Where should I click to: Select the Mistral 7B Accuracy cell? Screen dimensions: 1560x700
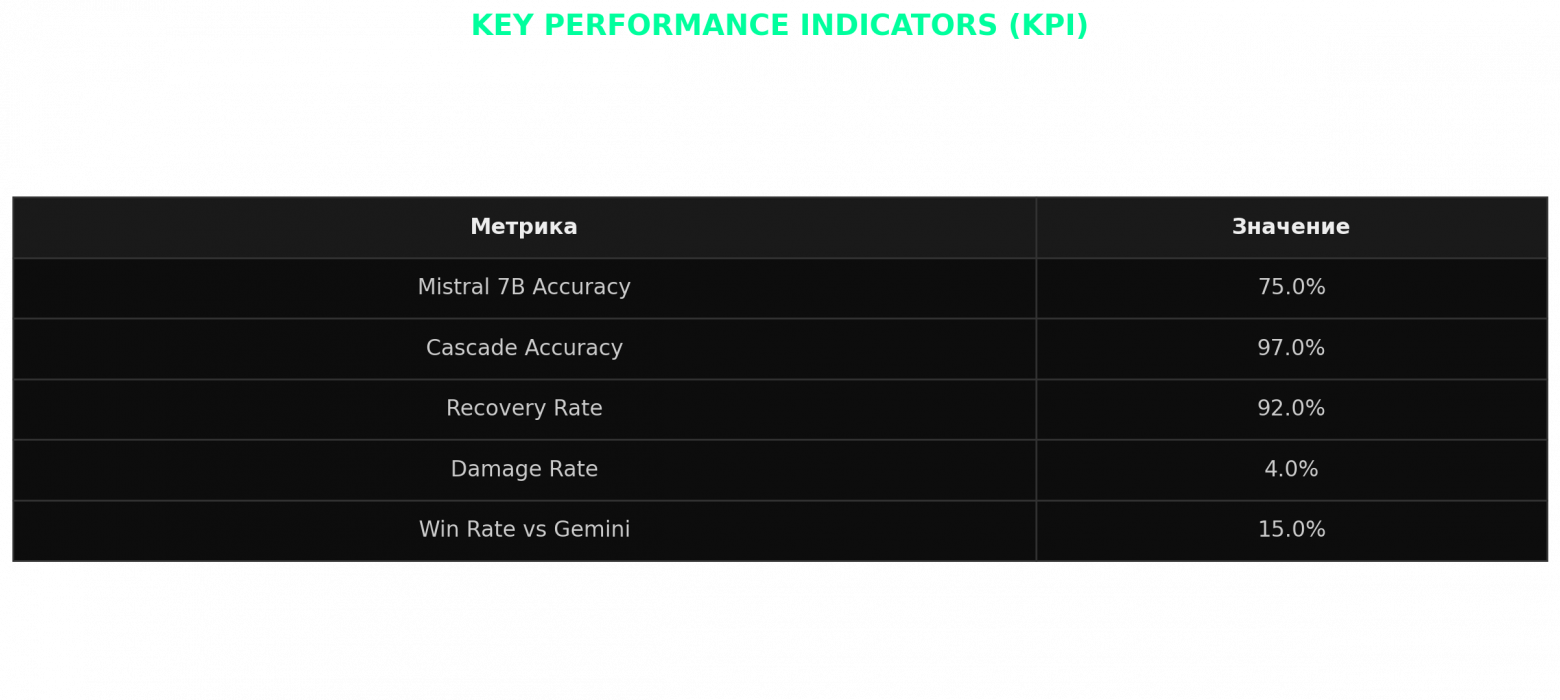click(524, 288)
